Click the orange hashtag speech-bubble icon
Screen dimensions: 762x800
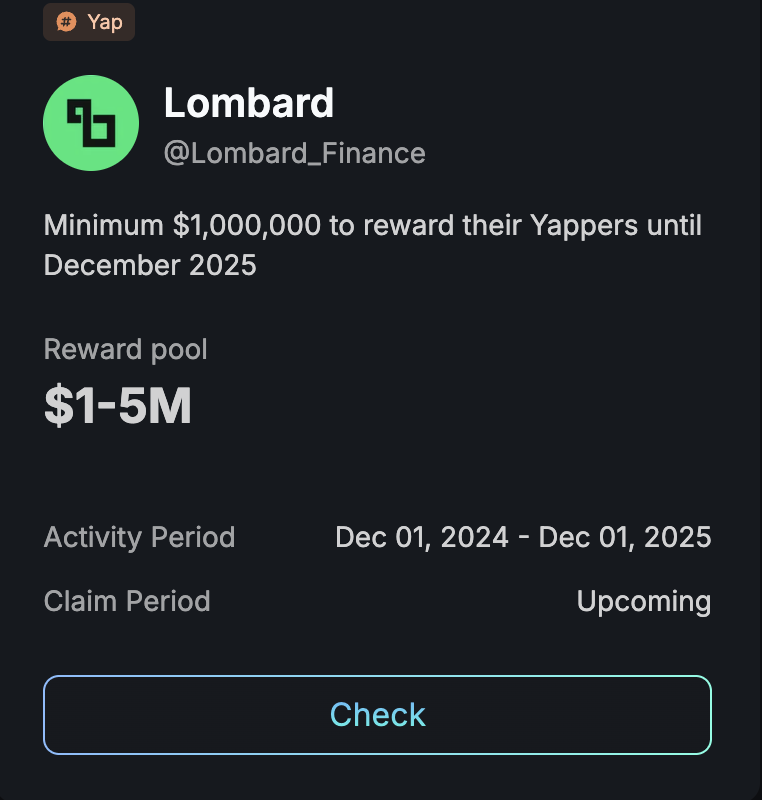(x=66, y=22)
